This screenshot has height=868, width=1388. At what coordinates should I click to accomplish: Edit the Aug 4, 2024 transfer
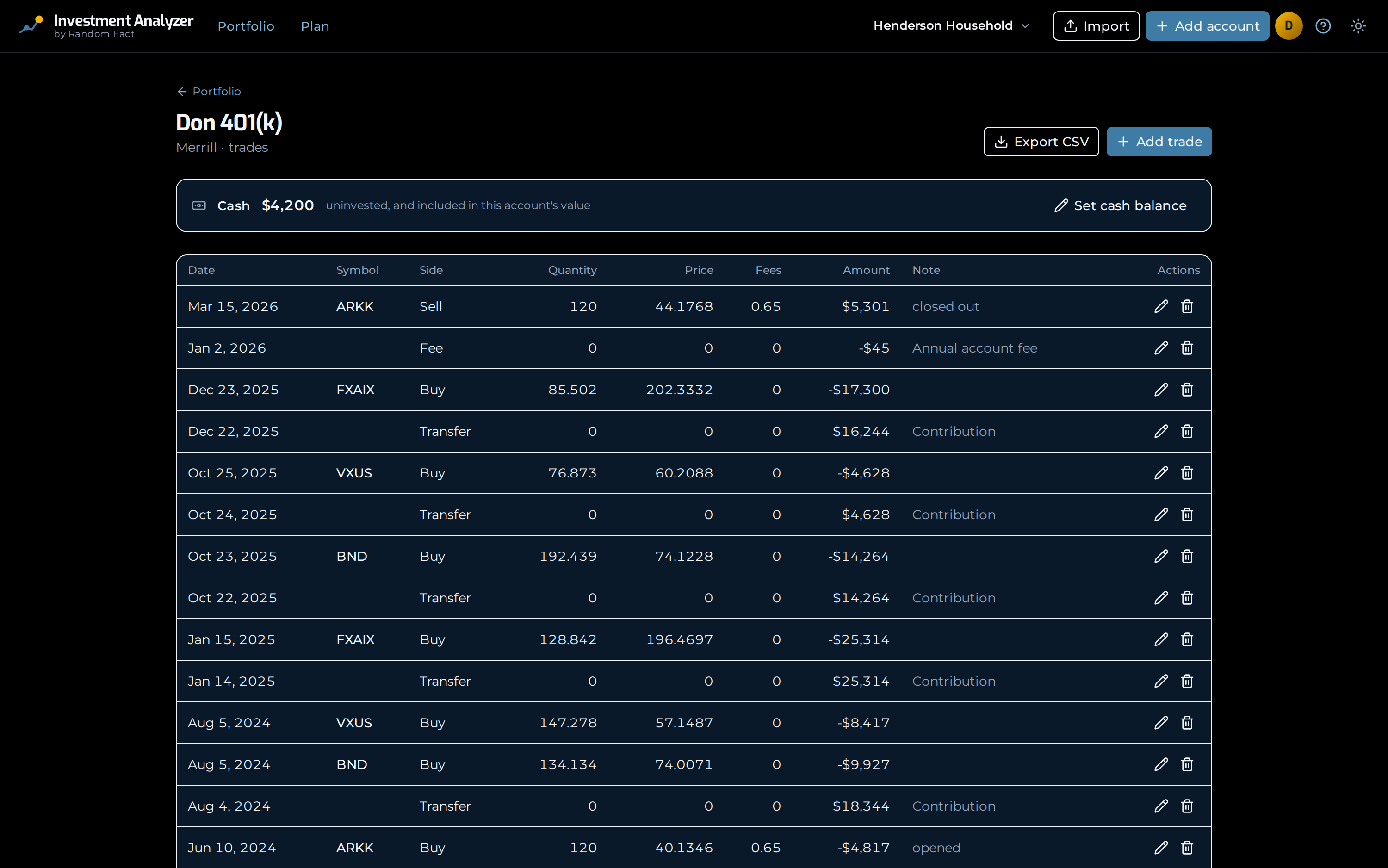(1161, 806)
